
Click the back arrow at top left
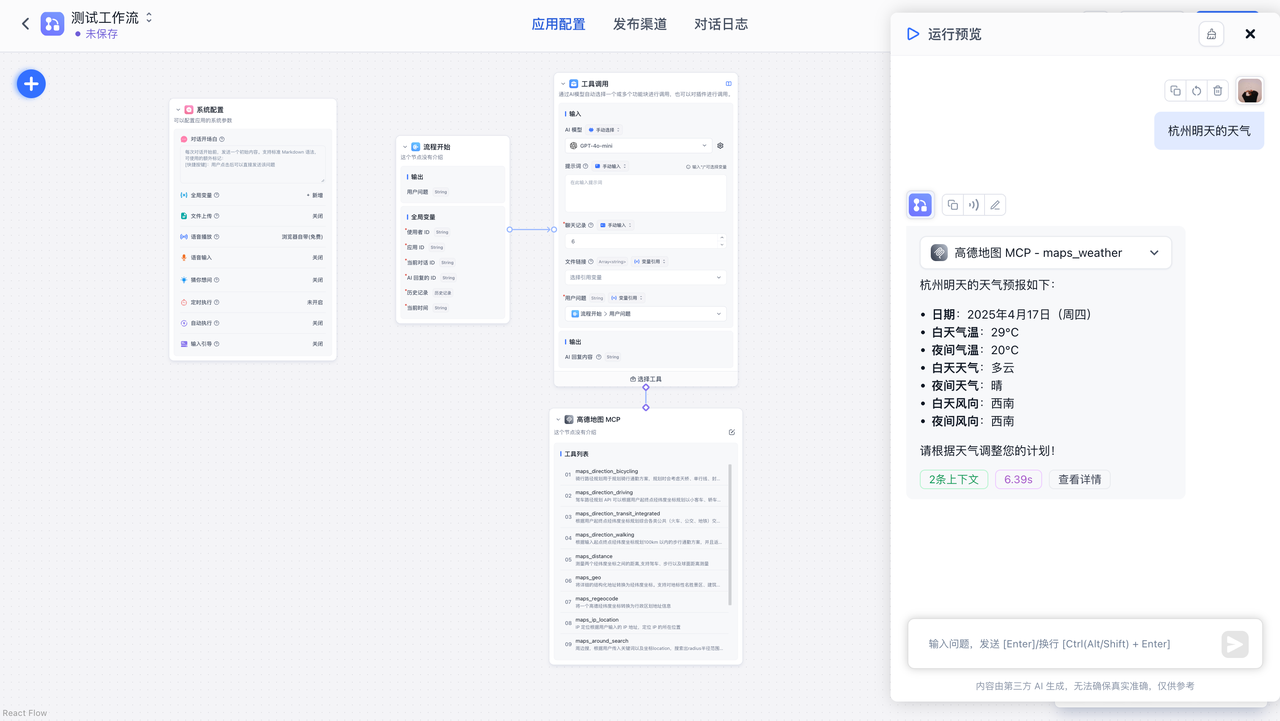coord(25,24)
